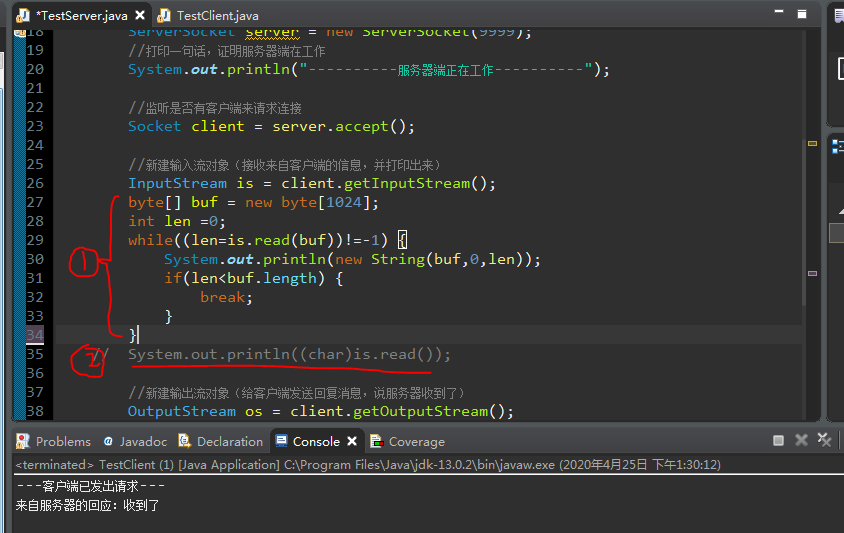The image size is (844, 533).
Task: Click the Coverage view icon
Action: coord(376,441)
